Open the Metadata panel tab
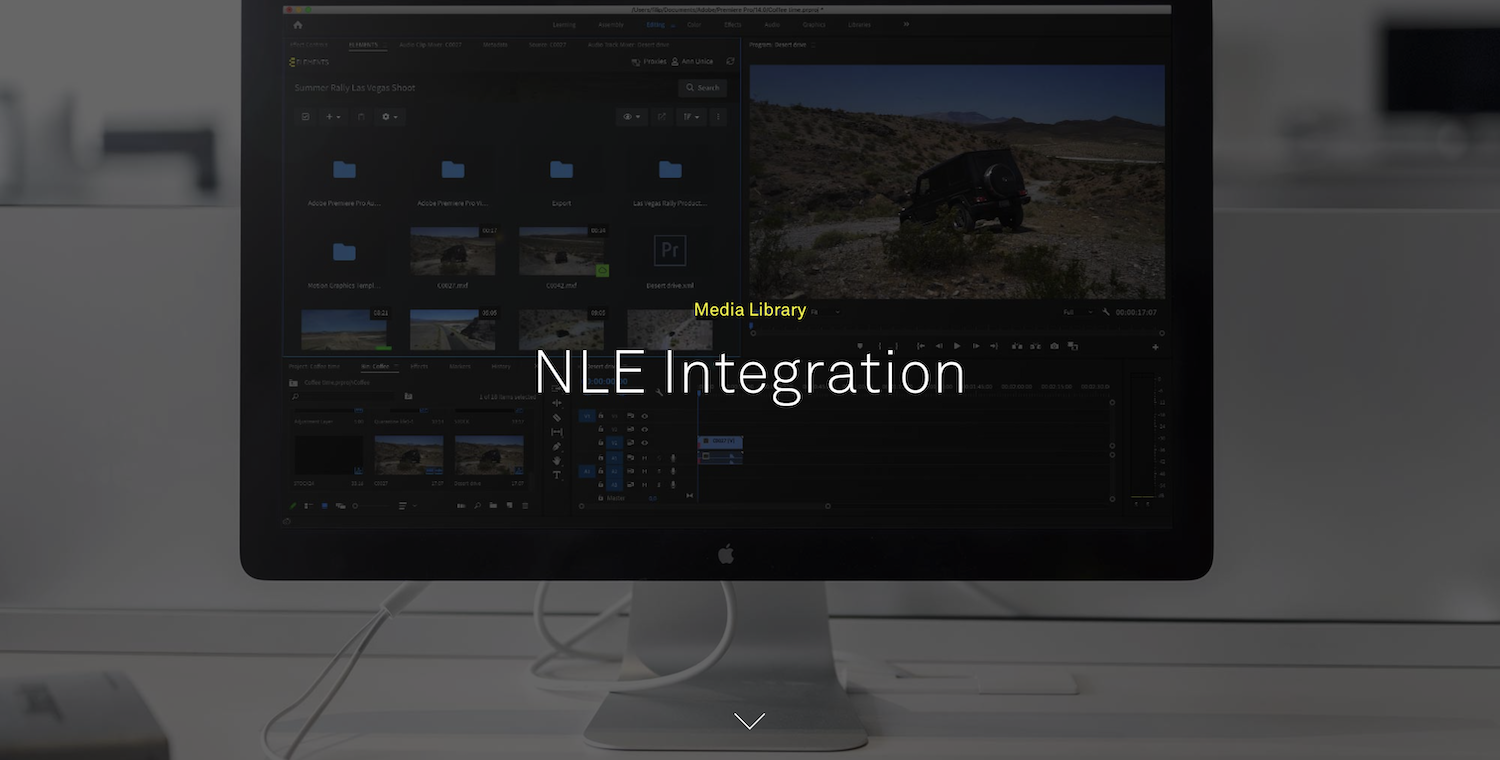 click(x=495, y=45)
